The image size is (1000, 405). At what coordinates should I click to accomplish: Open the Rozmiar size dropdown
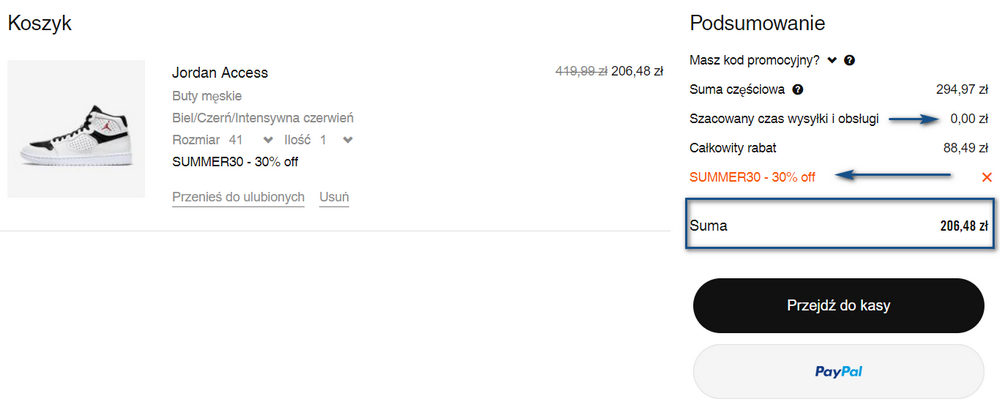click(x=267, y=140)
